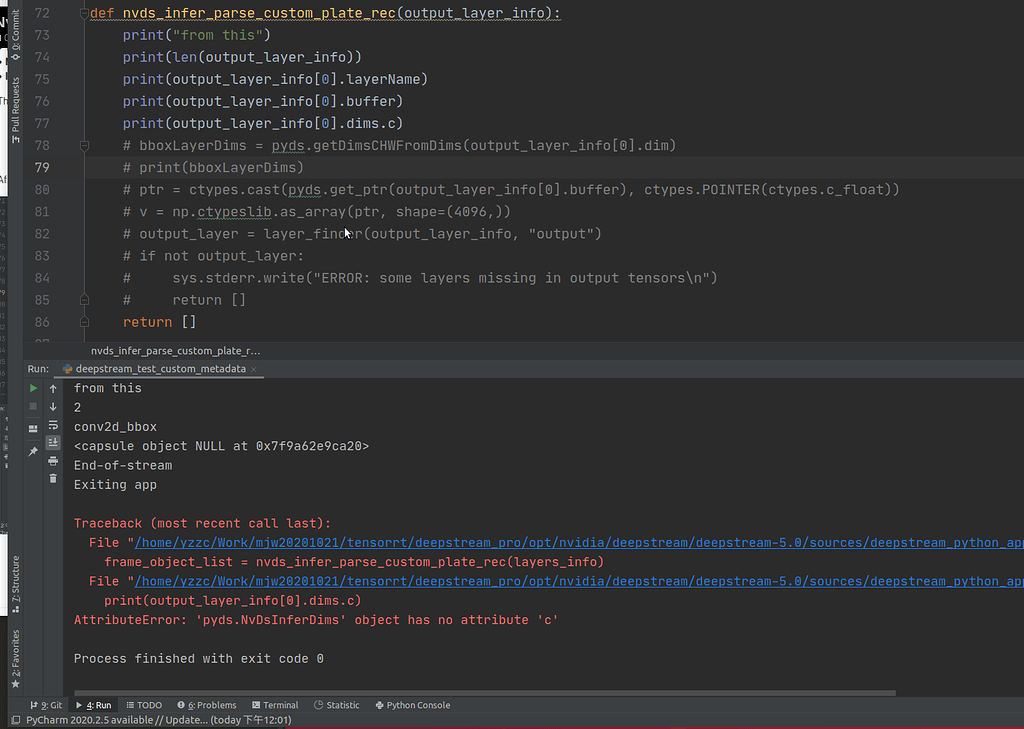This screenshot has height=729, width=1024.
Task: Print the console output
Action: coord(53,461)
